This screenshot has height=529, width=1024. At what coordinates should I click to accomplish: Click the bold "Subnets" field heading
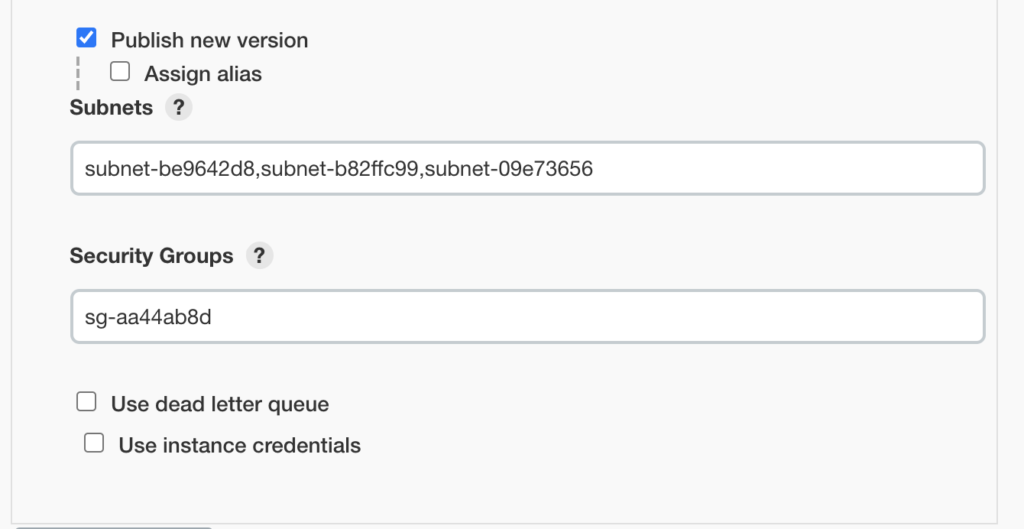tap(111, 107)
